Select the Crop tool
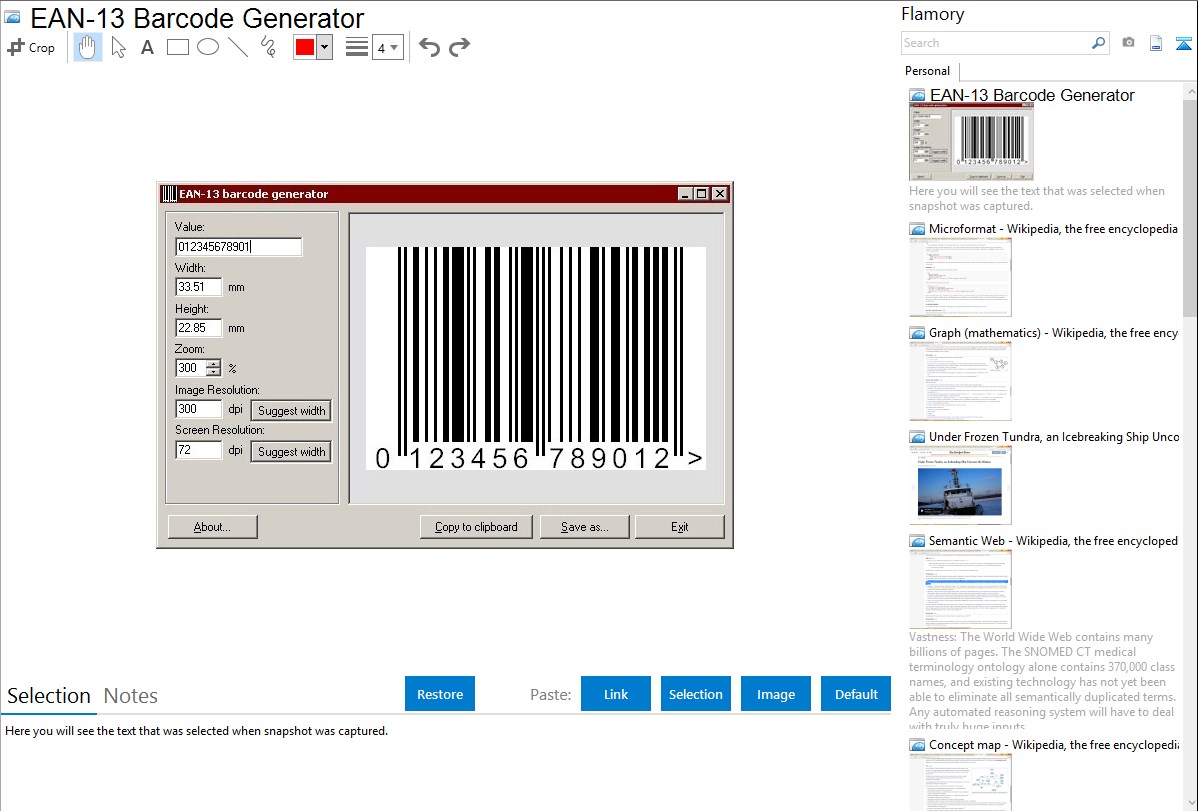Viewport: 1198px width, 811px height. coord(31,47)
